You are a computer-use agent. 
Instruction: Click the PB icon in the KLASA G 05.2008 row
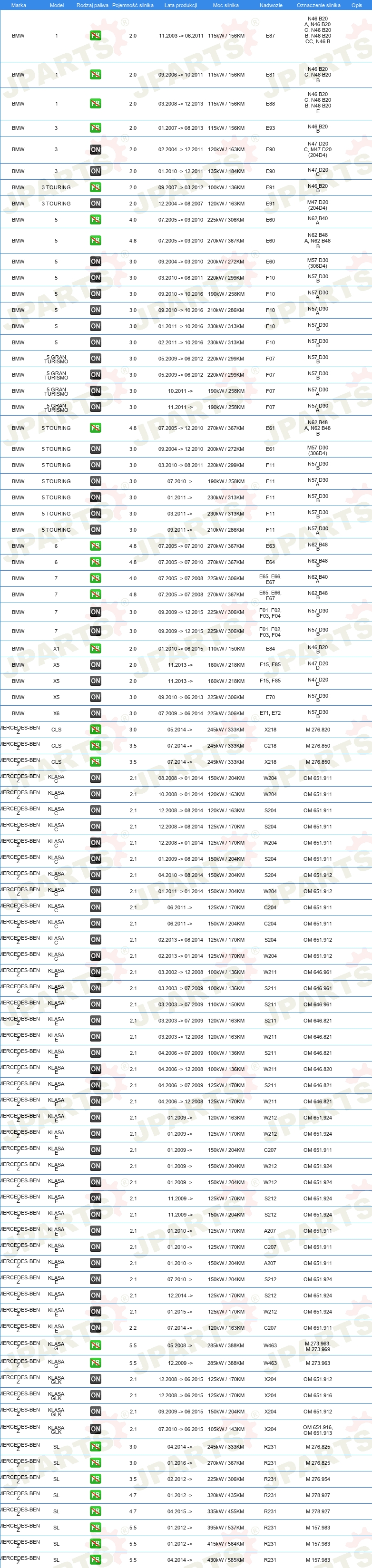pyautogui.click(x=96, y=1346)
